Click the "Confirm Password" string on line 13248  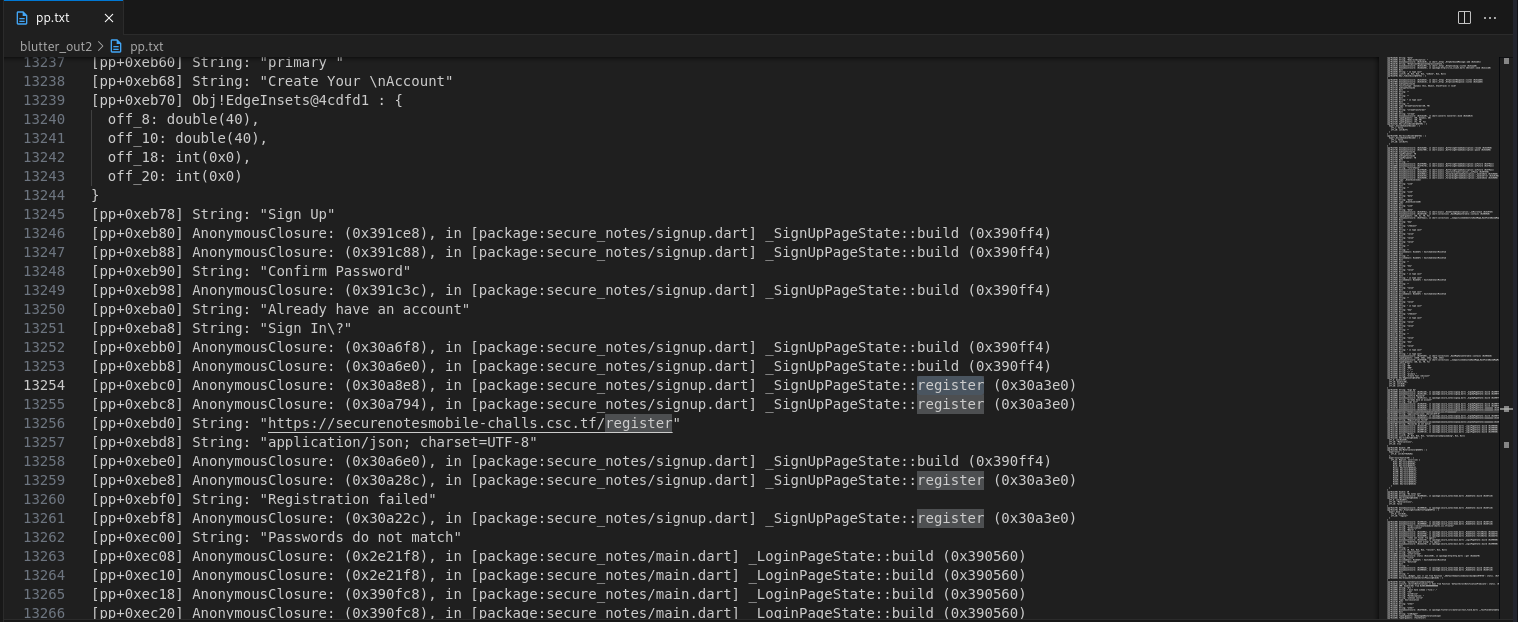click(335, 271)
